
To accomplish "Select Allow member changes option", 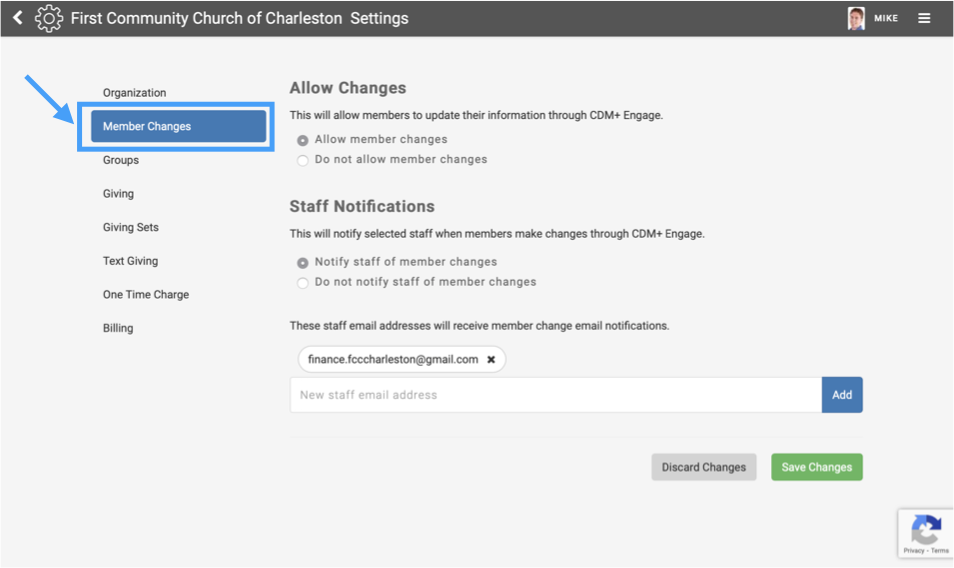I will 303,140.
